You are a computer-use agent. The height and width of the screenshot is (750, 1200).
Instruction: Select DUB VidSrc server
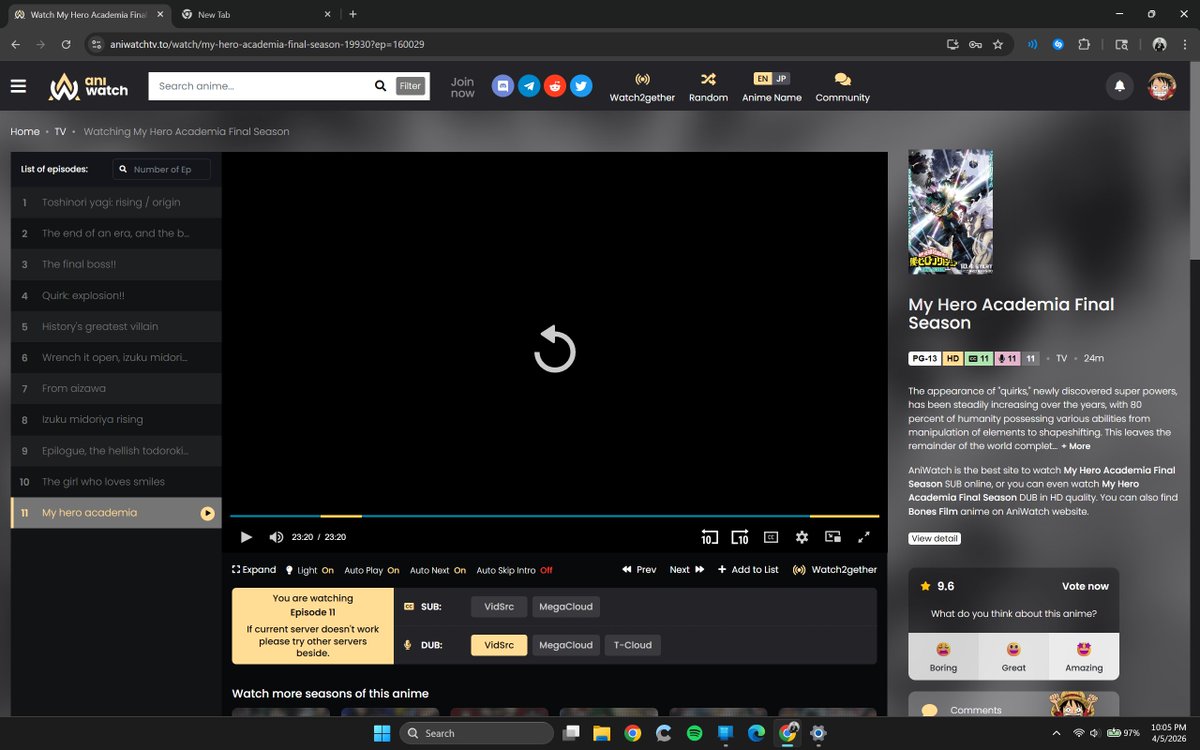click(498, 645)
